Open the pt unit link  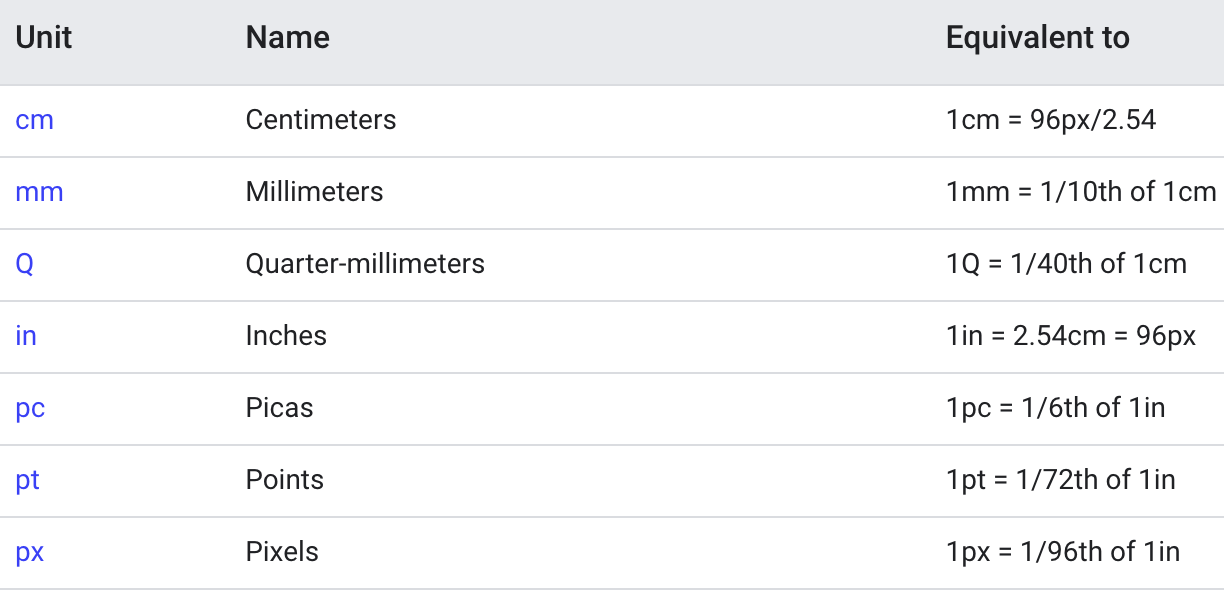(x=28, y=481)
